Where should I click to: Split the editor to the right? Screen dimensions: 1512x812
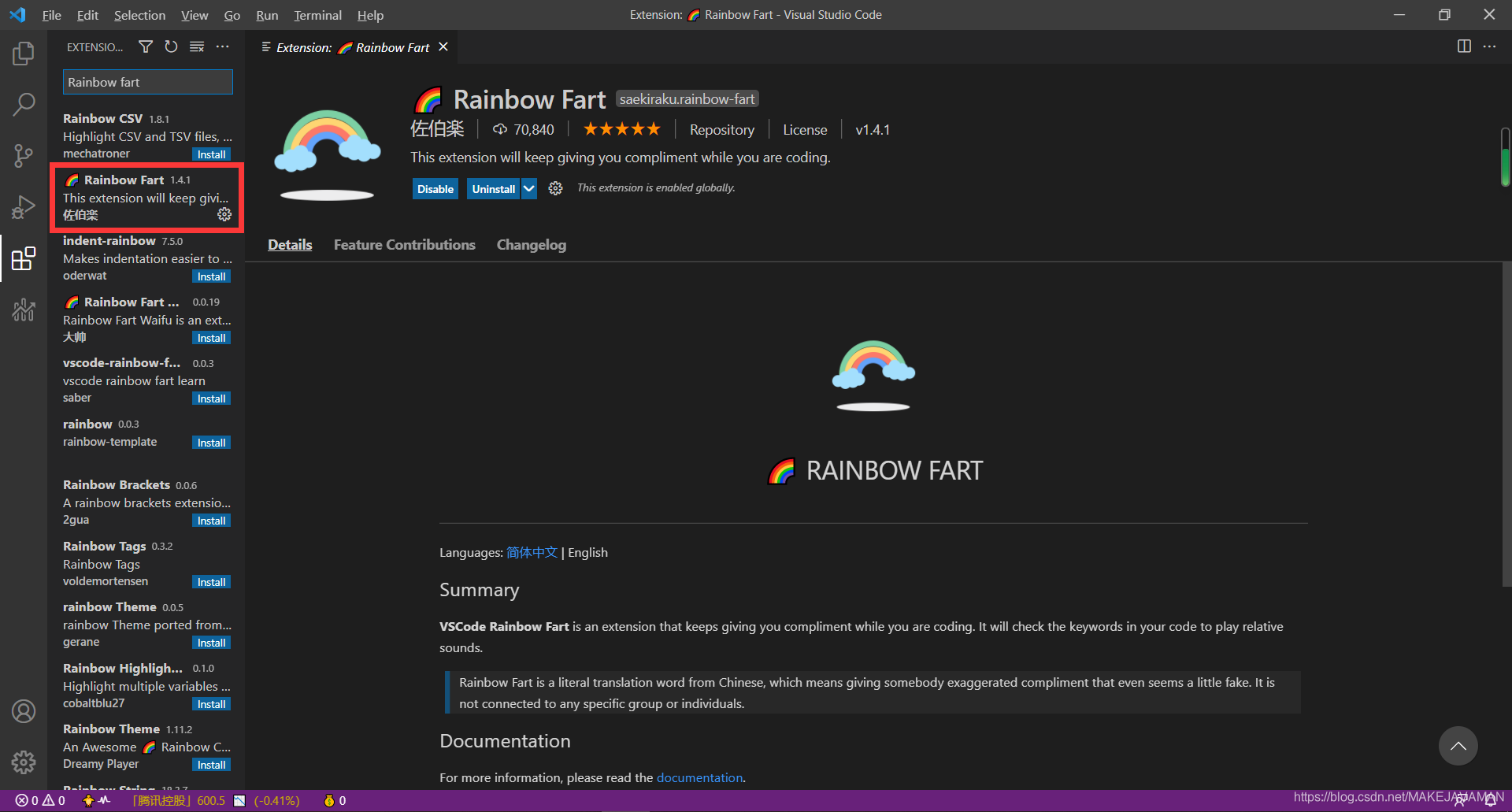(x=1464, y=46)
